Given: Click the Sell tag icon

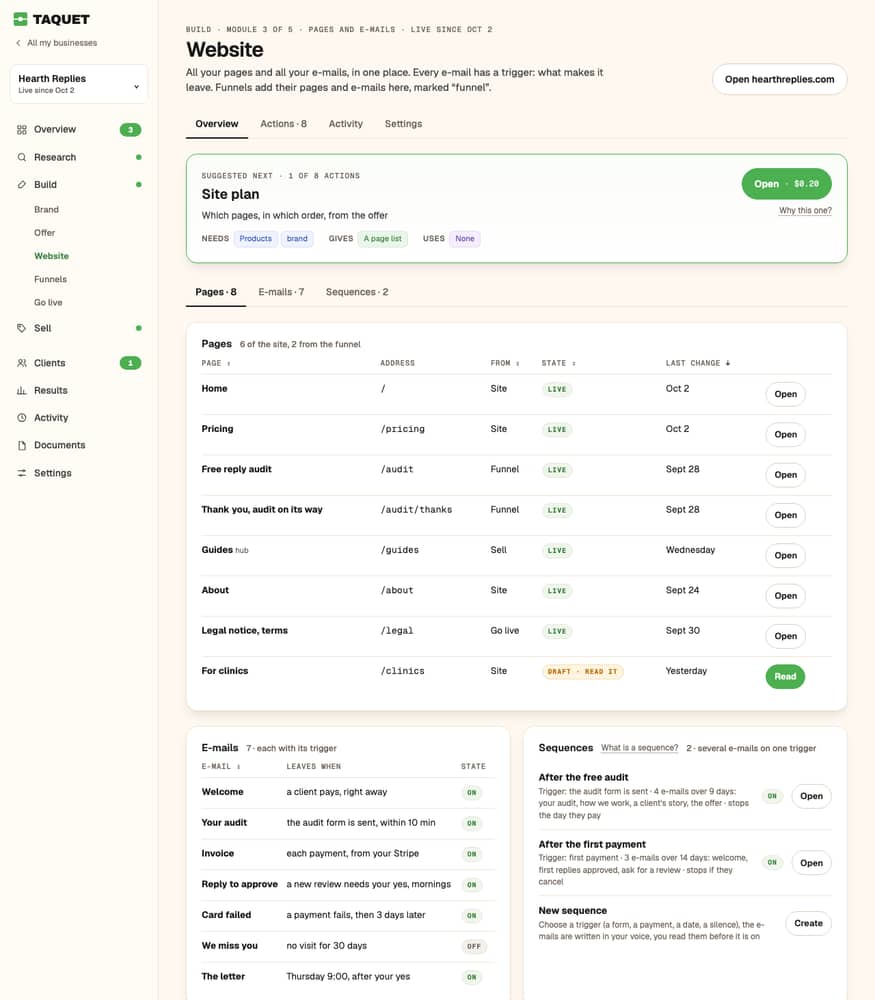Looking at the screenshot, I should tap(22, 328).
